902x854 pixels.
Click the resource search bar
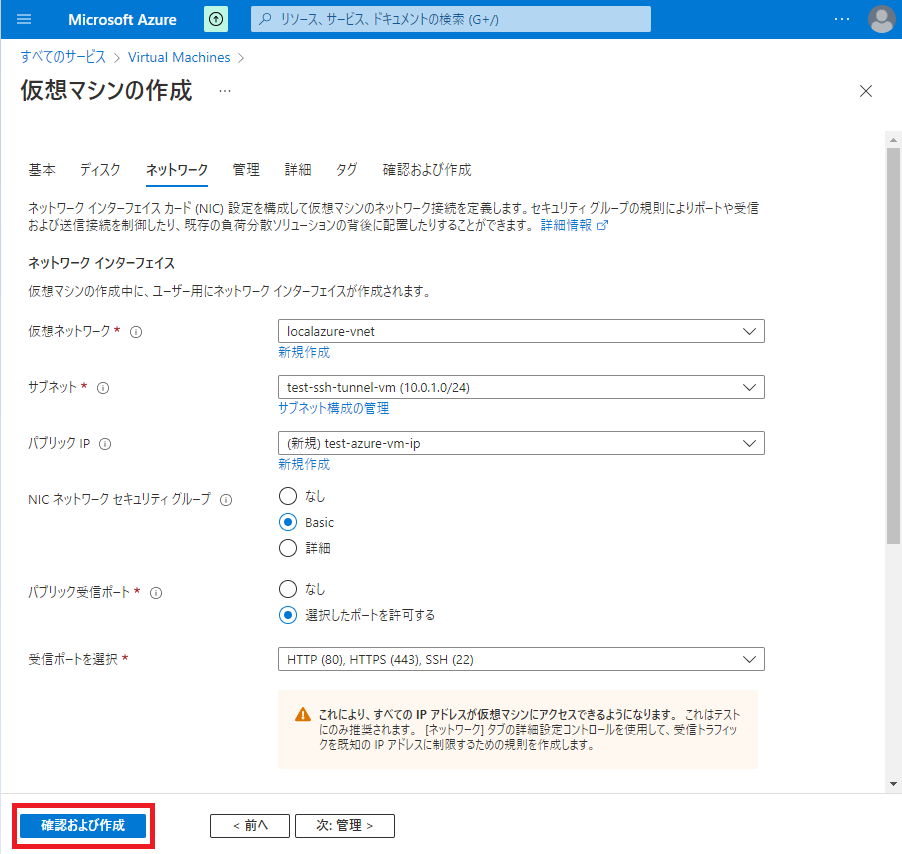pyautogui.click(x=450, y=19)
